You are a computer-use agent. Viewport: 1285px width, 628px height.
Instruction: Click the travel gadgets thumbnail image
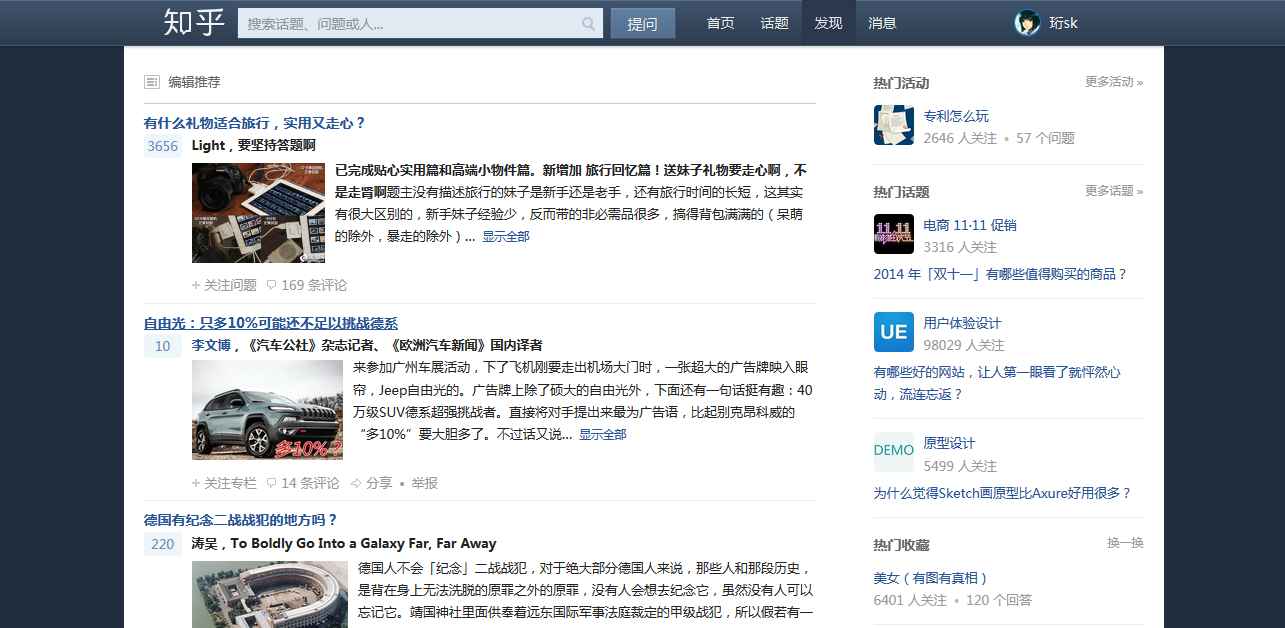pyautogui.click(x=258, y=213)
